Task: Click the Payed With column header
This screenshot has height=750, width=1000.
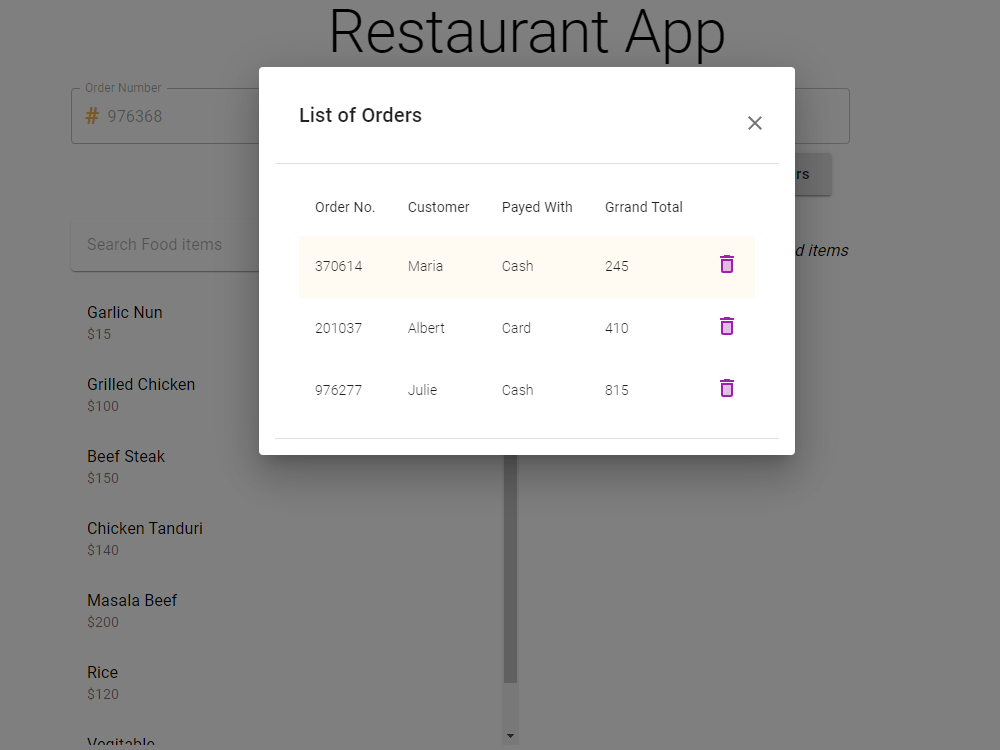Action: pos(537,207)
